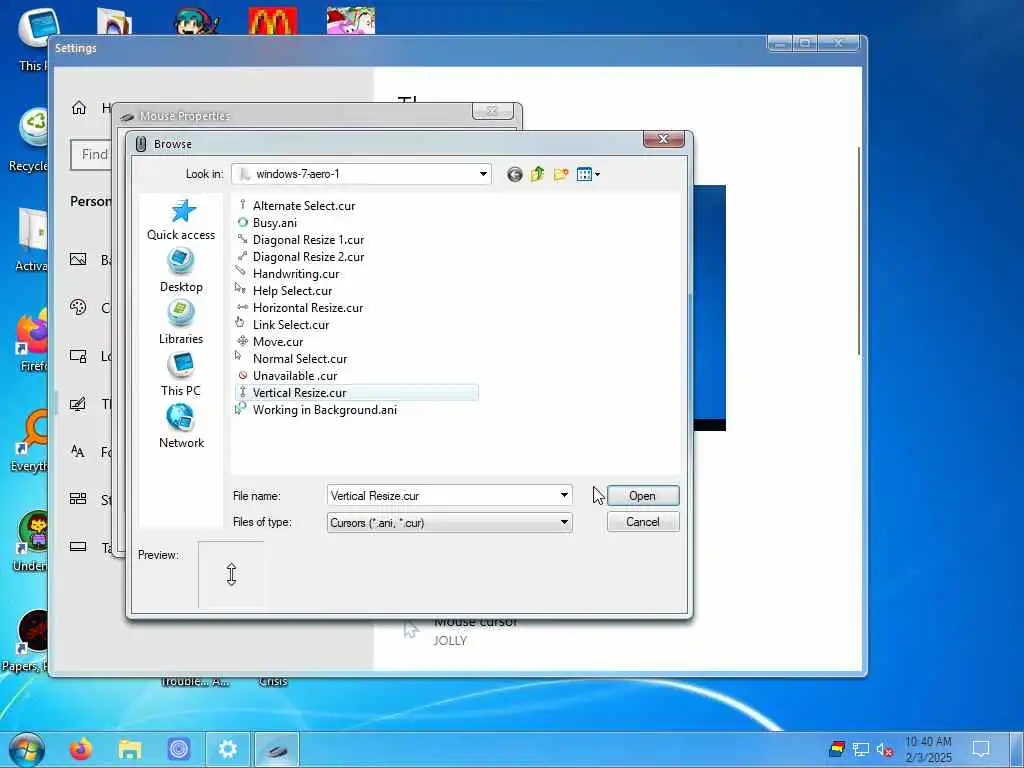Click Mouse cursor JOLLY option in Settings
Viewport: 1024px width, 768px height.
[x=460, y=631]
